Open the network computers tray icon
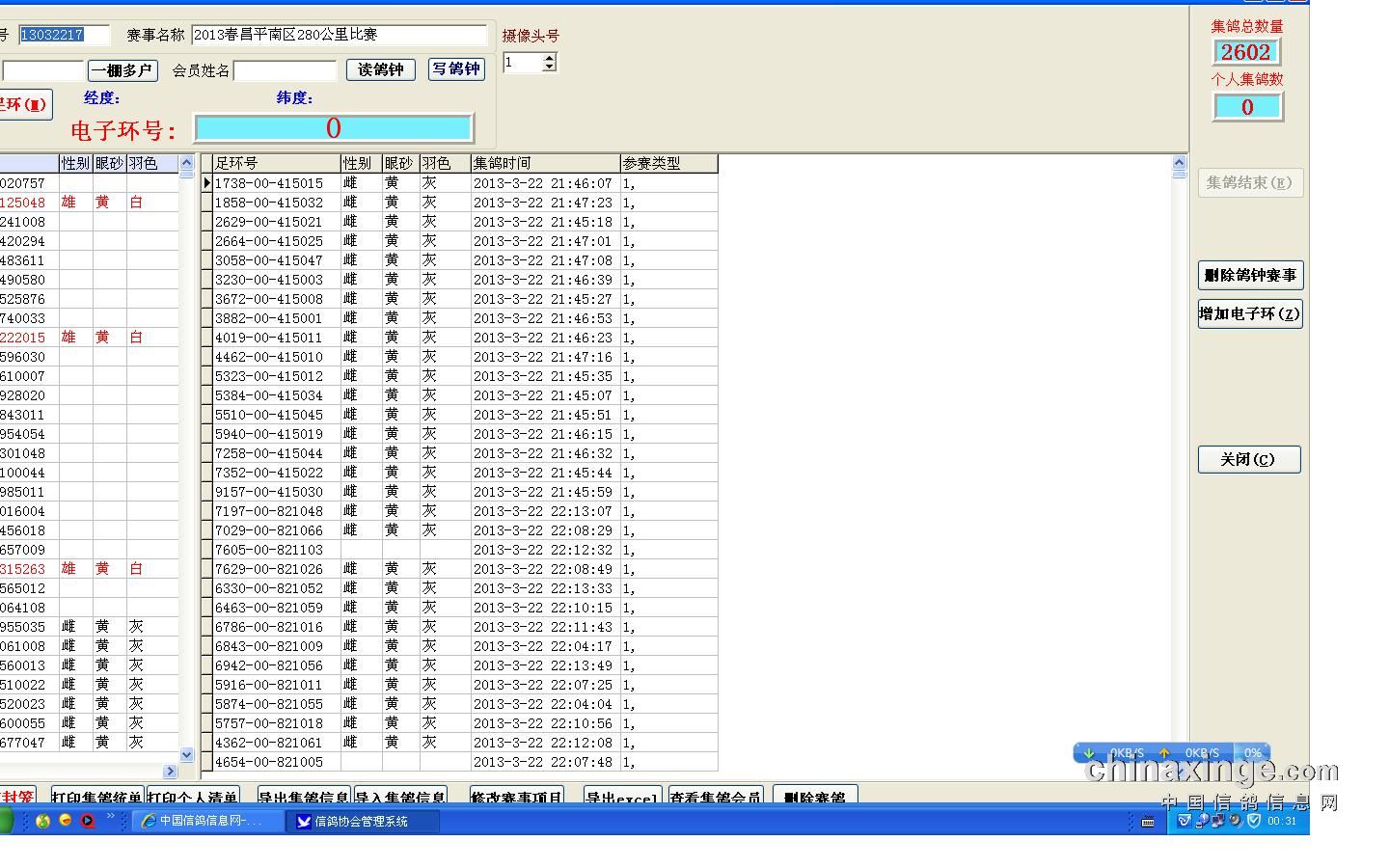Viewport: 1389px width, 868px height. pos(1218,821)
